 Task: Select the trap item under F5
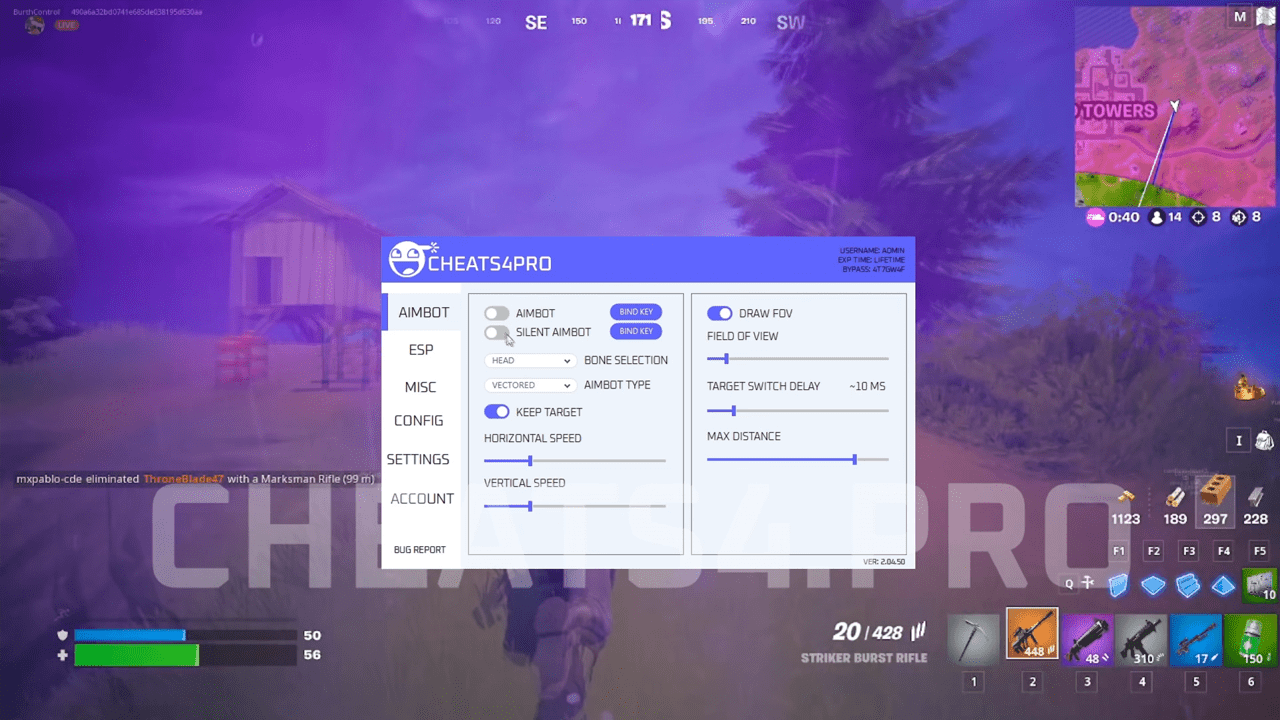[x=1259, y=585]
